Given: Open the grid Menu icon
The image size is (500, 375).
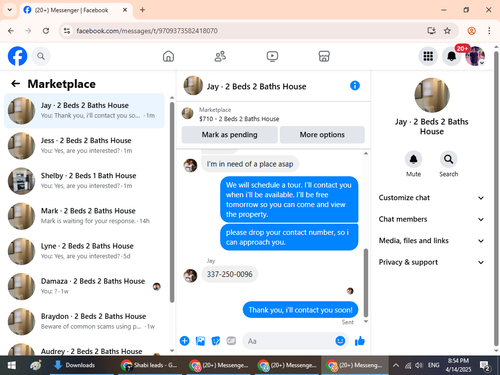Looking at the screenshot, I should point(428,56).
